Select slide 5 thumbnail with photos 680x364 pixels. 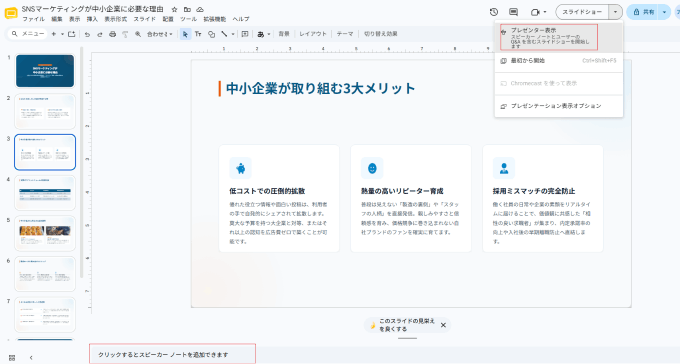(x=45, y=233)
